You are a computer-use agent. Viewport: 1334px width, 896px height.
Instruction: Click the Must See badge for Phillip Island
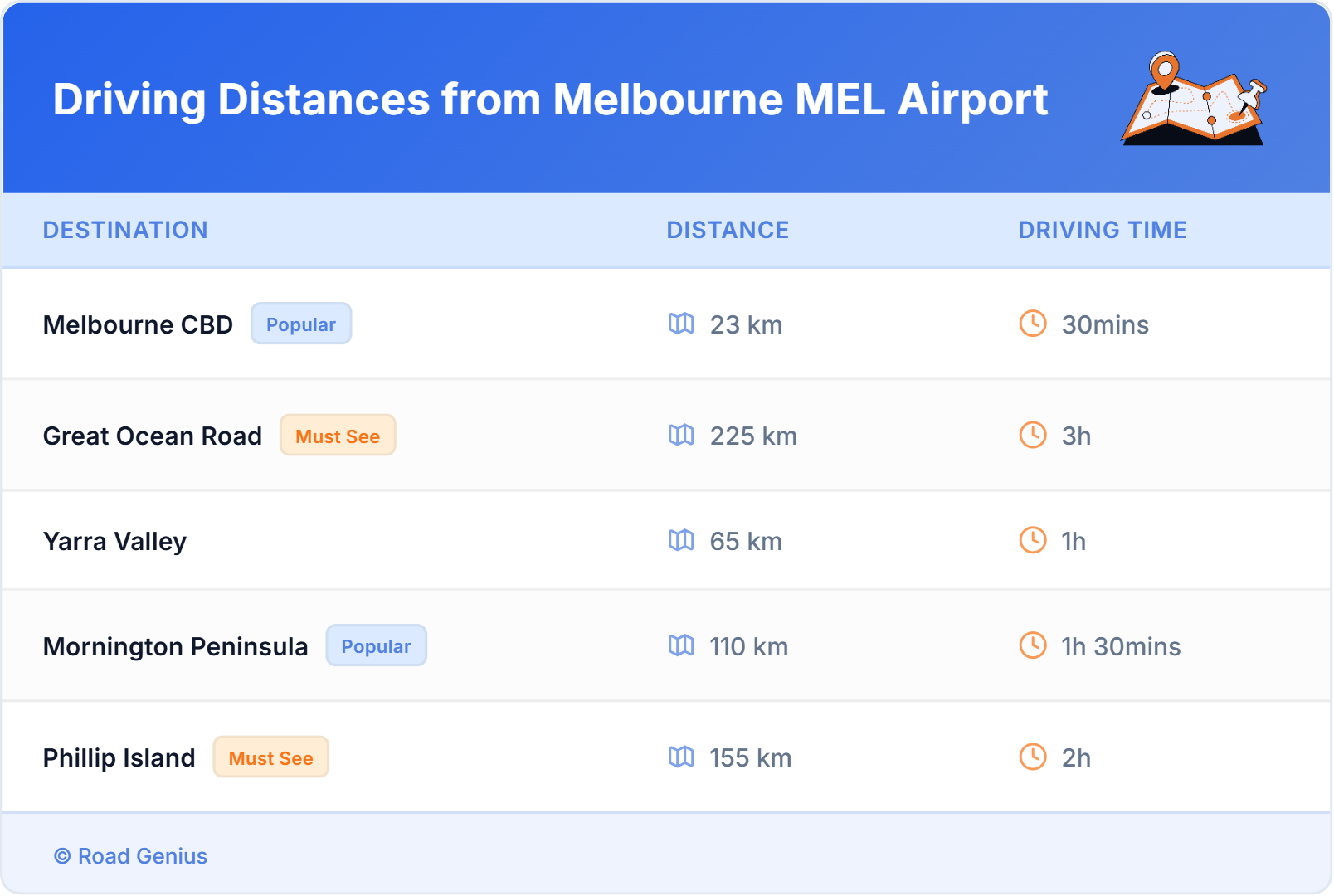point(270,757)
